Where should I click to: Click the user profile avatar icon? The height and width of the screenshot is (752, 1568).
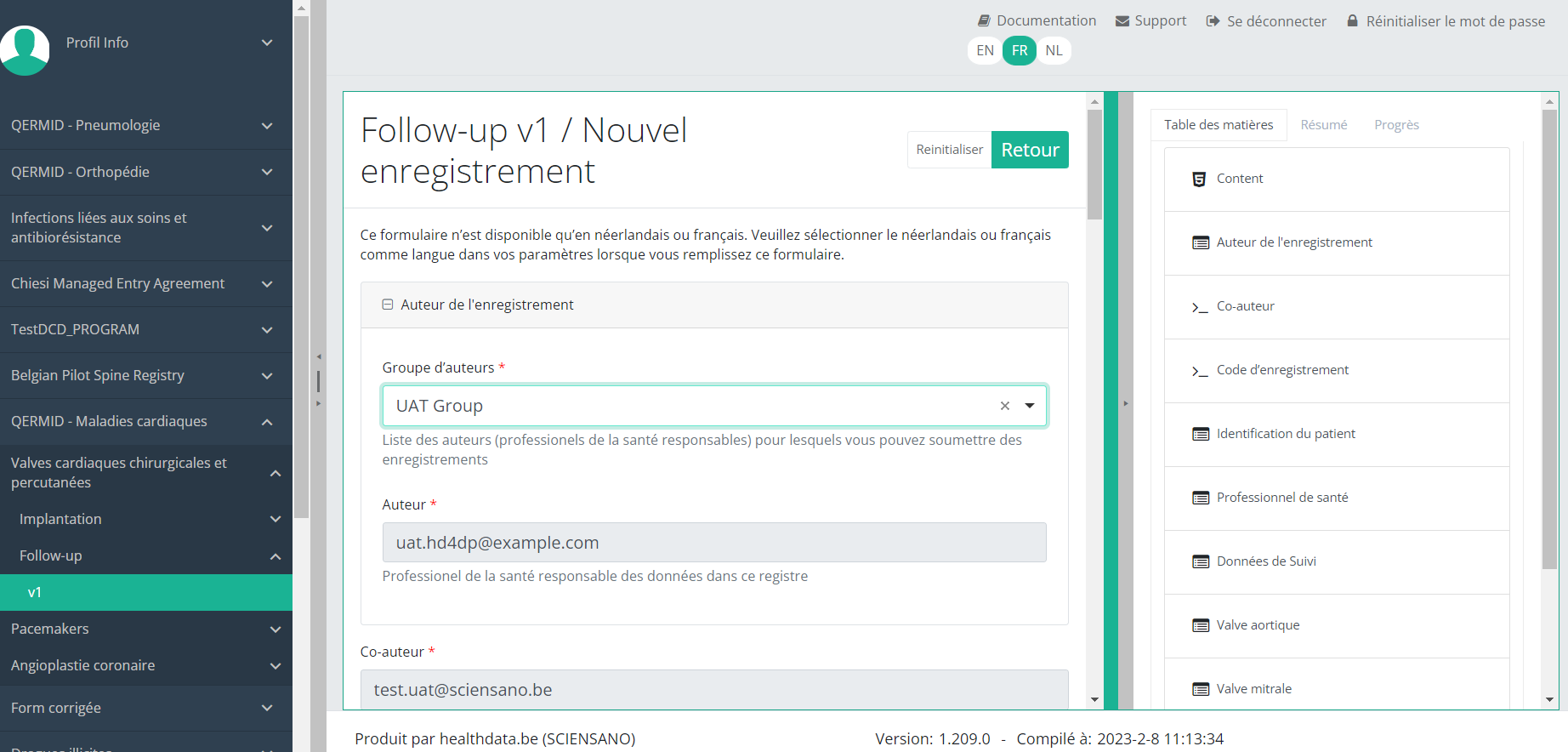coord(25,49)
